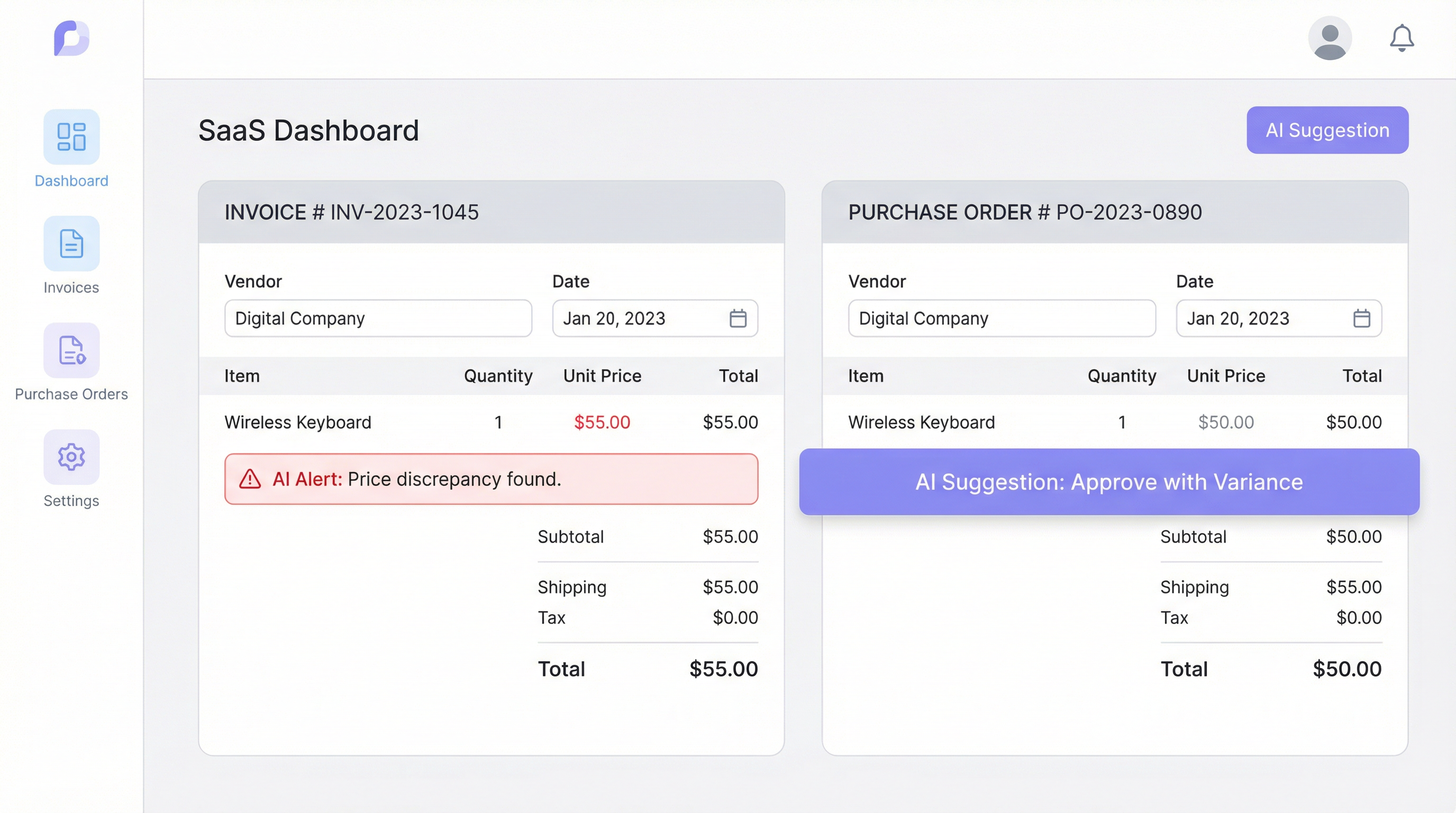Open Settings via the gear icon

pos(71,457)
